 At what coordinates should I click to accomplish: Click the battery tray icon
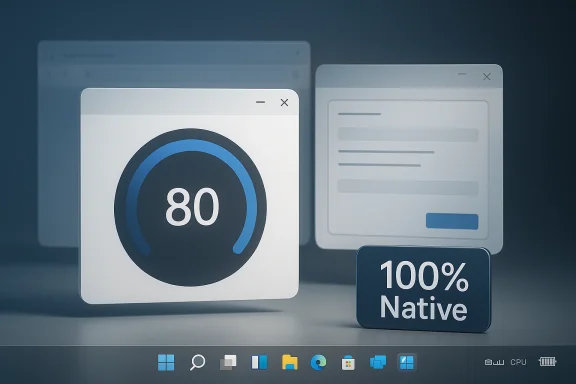[547, 362]
